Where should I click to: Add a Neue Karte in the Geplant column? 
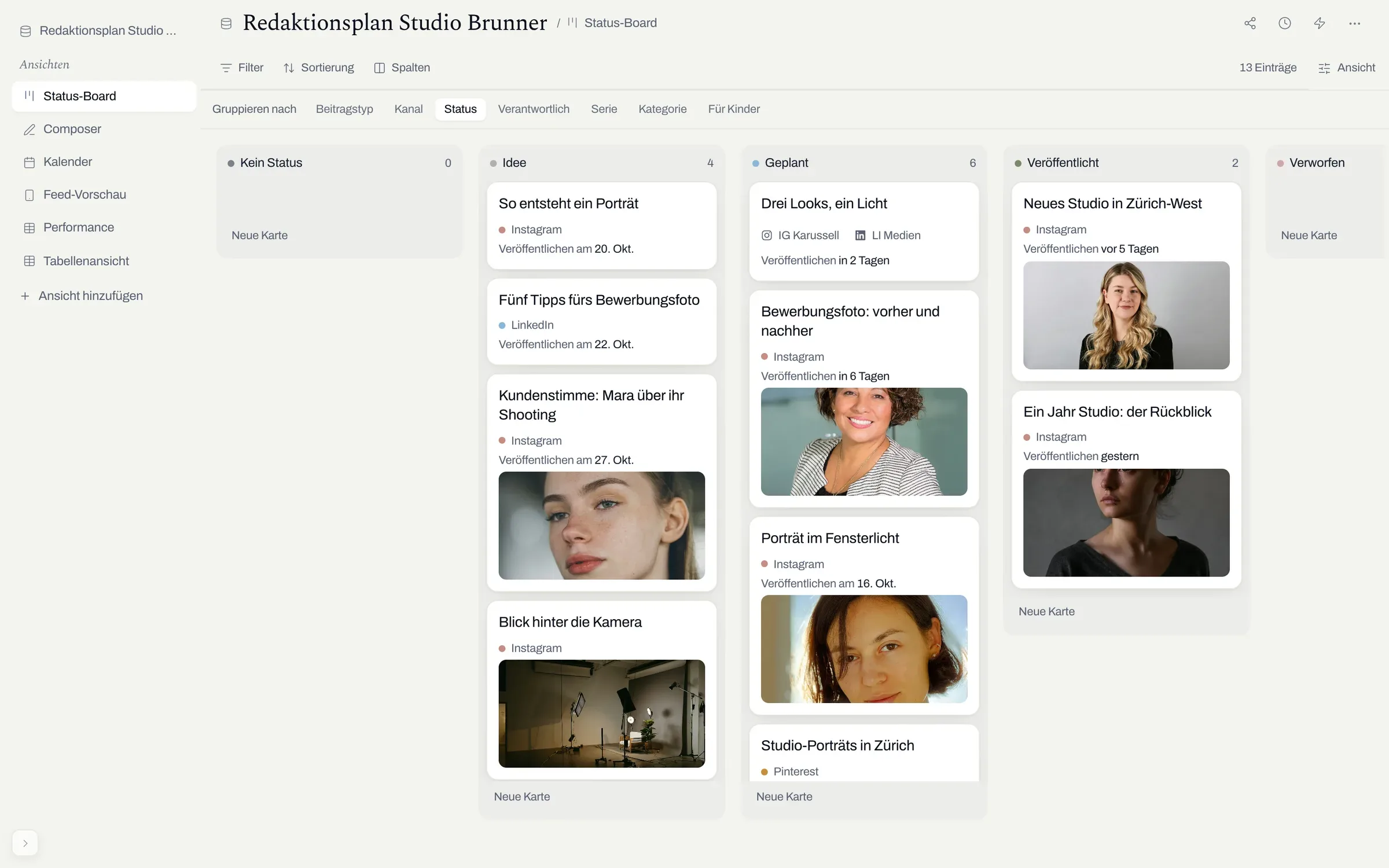pos(784,797)
